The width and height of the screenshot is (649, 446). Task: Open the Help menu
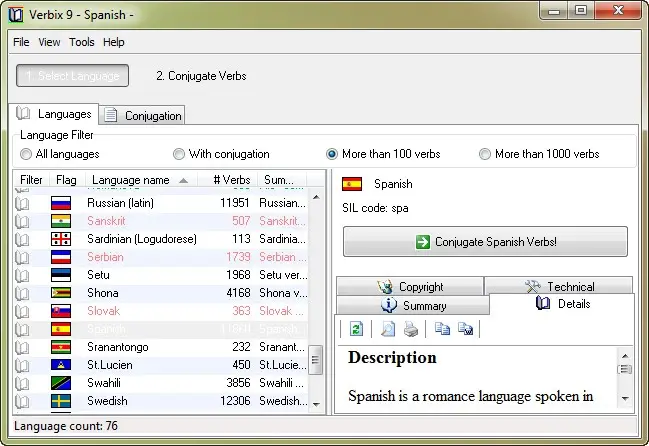114,42
